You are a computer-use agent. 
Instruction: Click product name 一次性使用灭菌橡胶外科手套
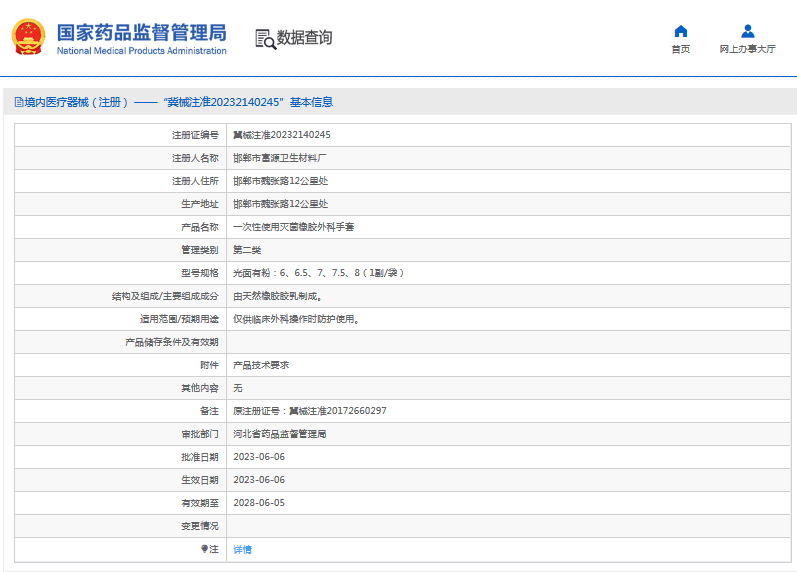(293, 227)
